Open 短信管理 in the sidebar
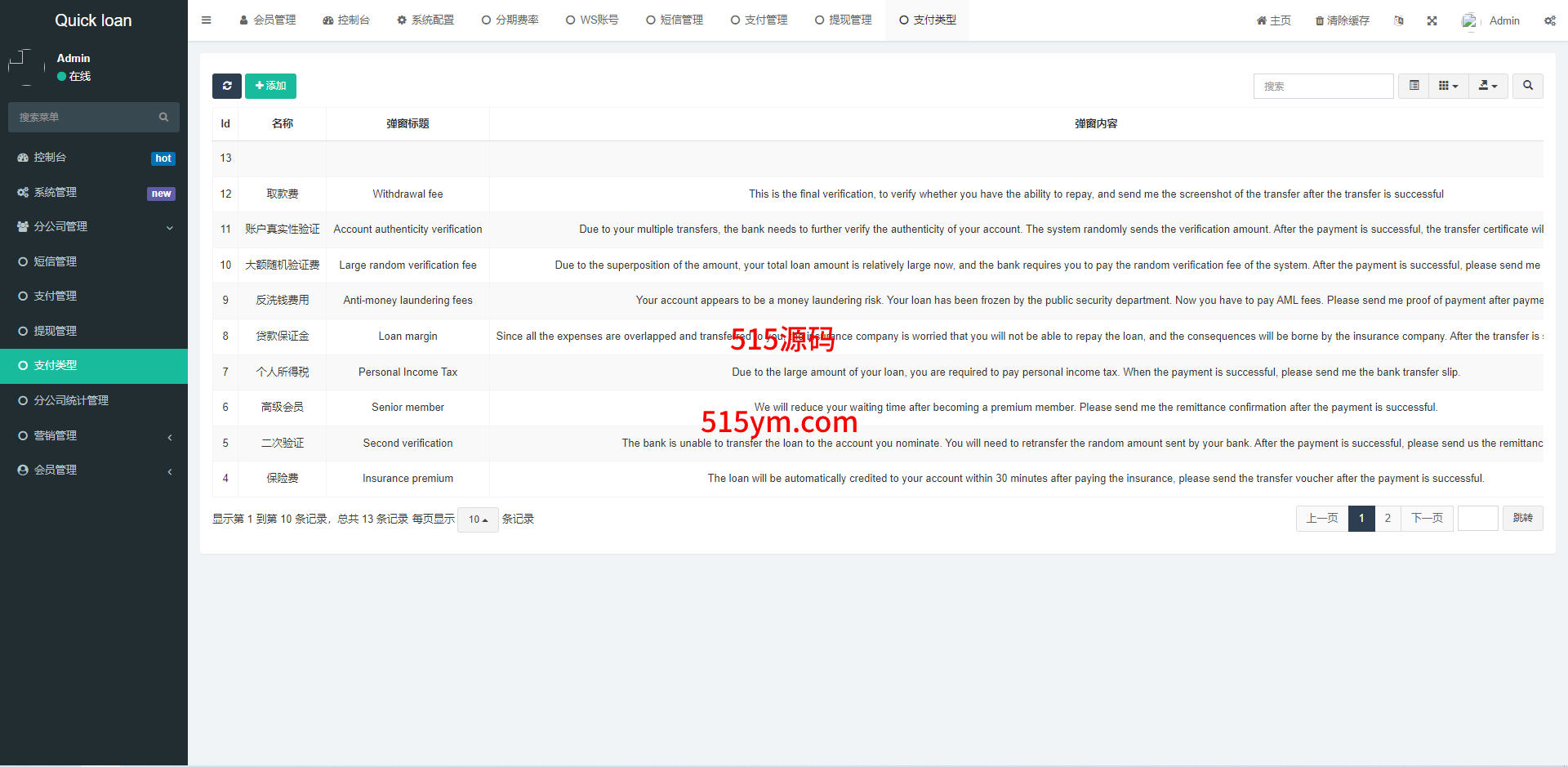The image size is (1568, 767). pyautogui.click(x=55, y=261)
